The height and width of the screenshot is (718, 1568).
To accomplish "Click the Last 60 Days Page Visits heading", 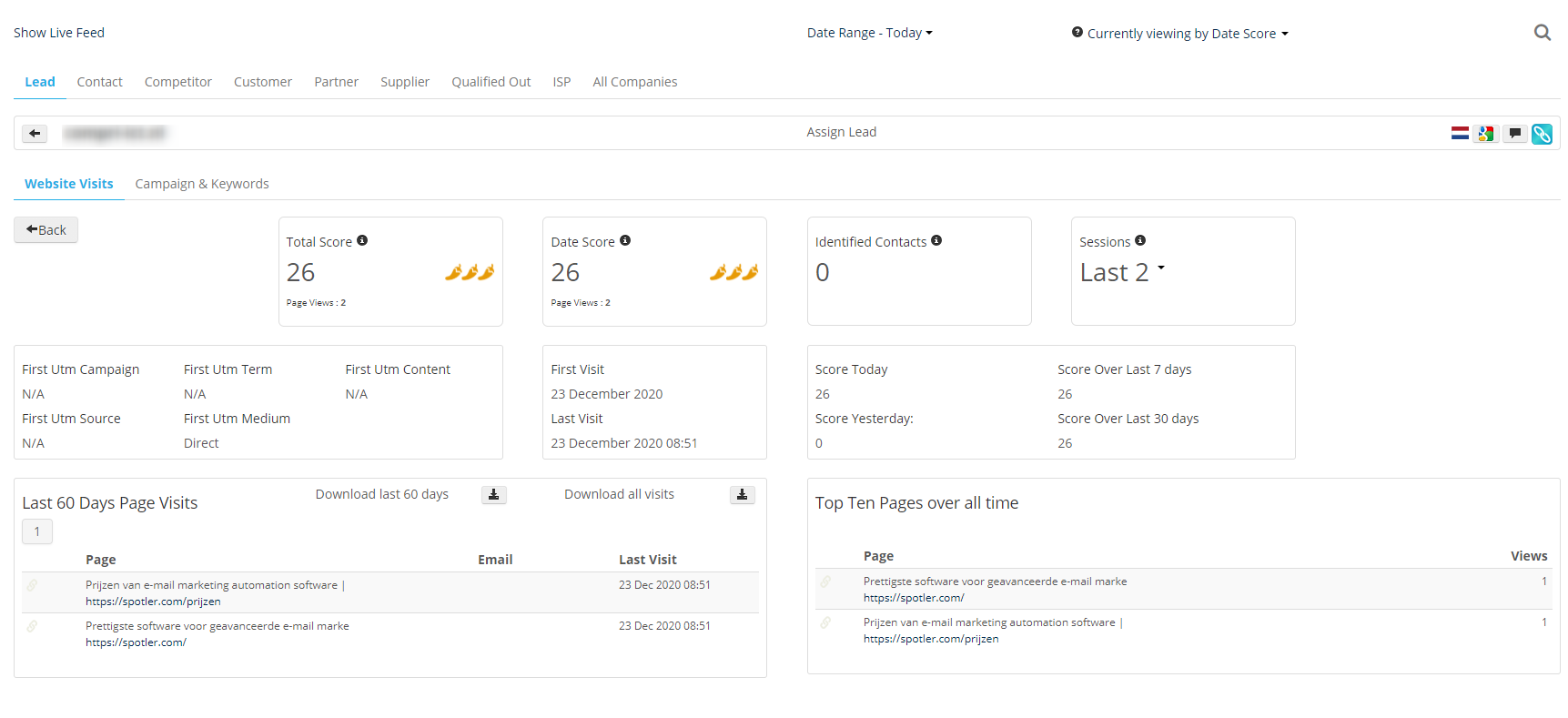I will 110,503.
